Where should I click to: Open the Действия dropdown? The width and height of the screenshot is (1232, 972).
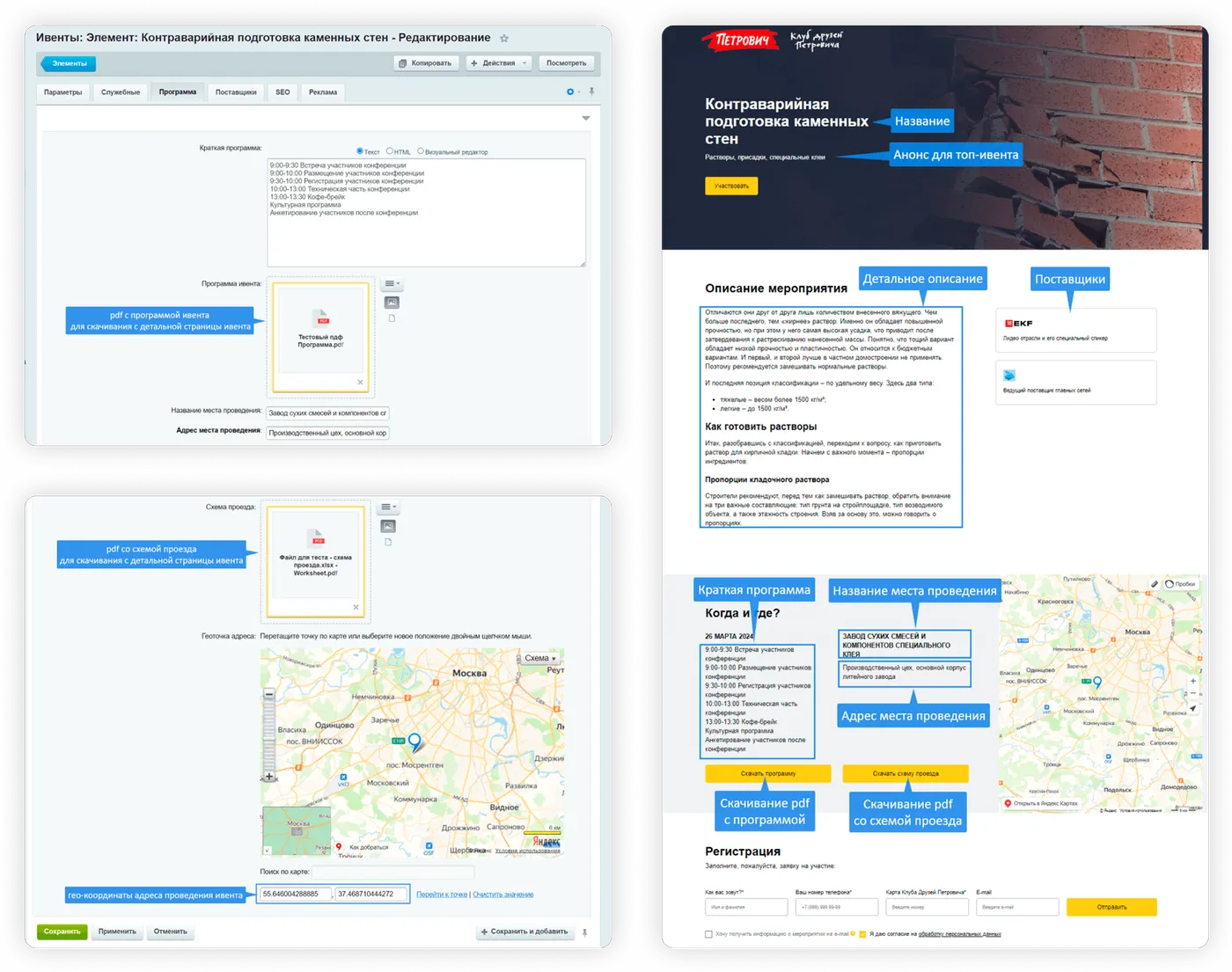click(498, 63)
